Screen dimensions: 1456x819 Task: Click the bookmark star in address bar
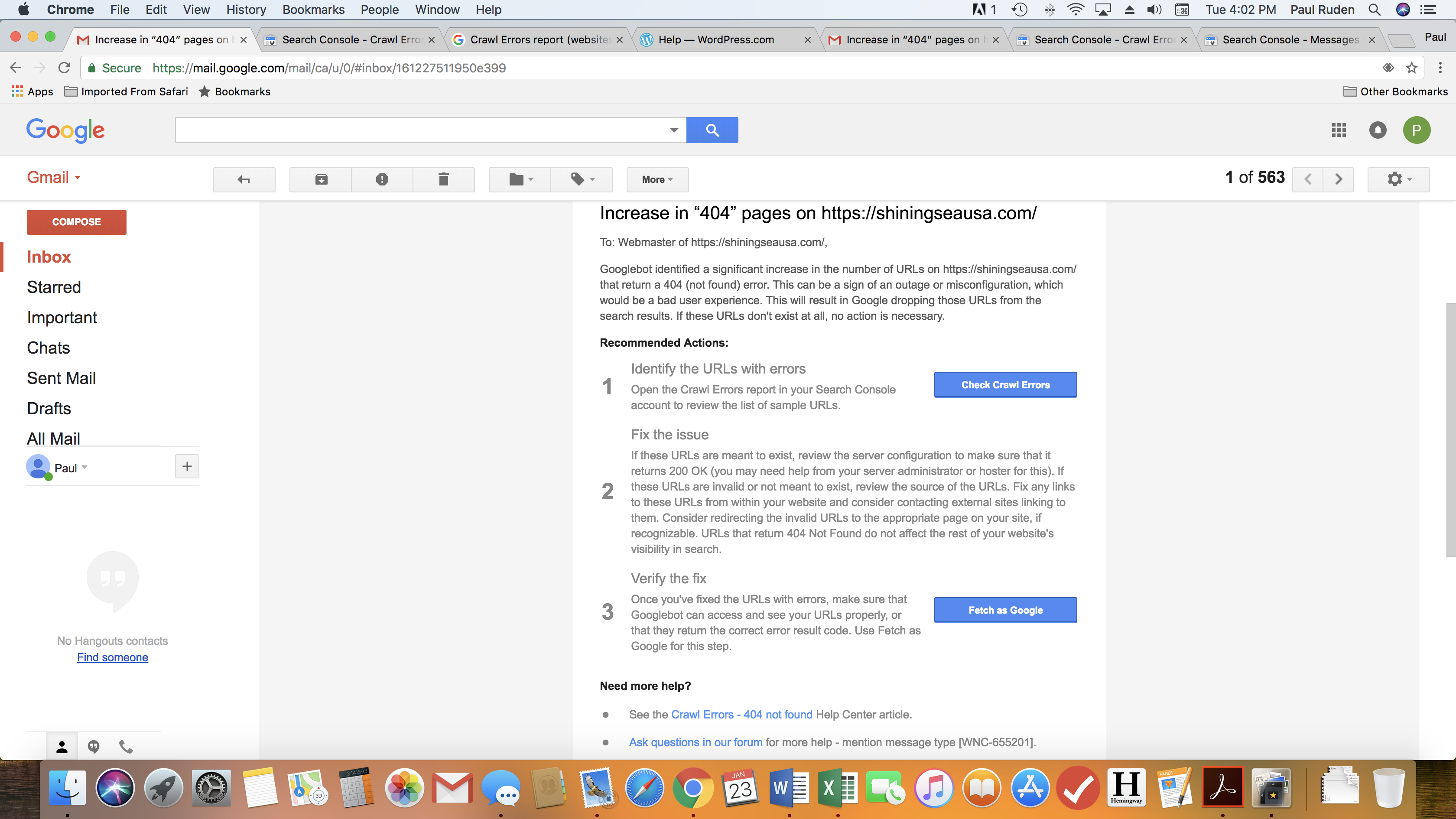pos(1411,68)
